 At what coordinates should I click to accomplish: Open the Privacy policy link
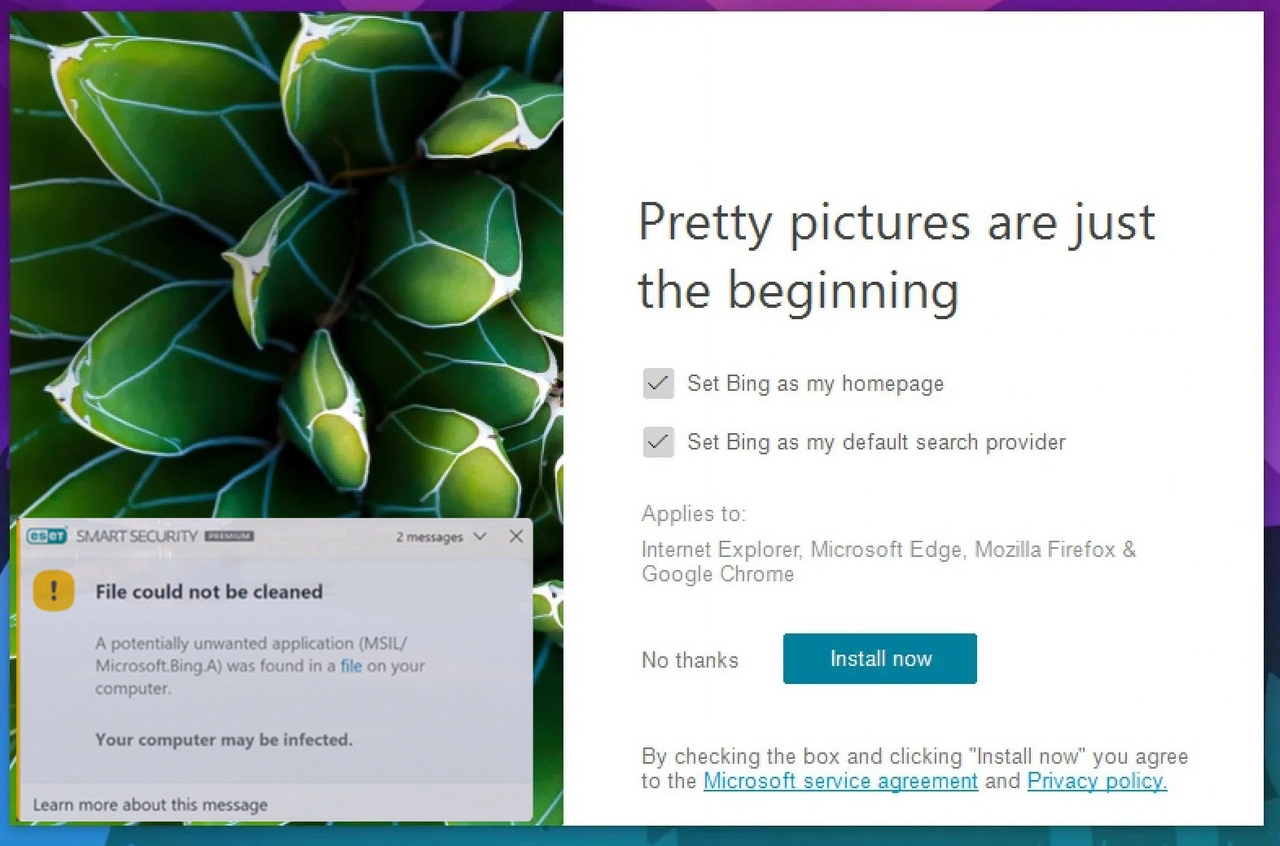pyautogui.click(x=1097, y=781)
